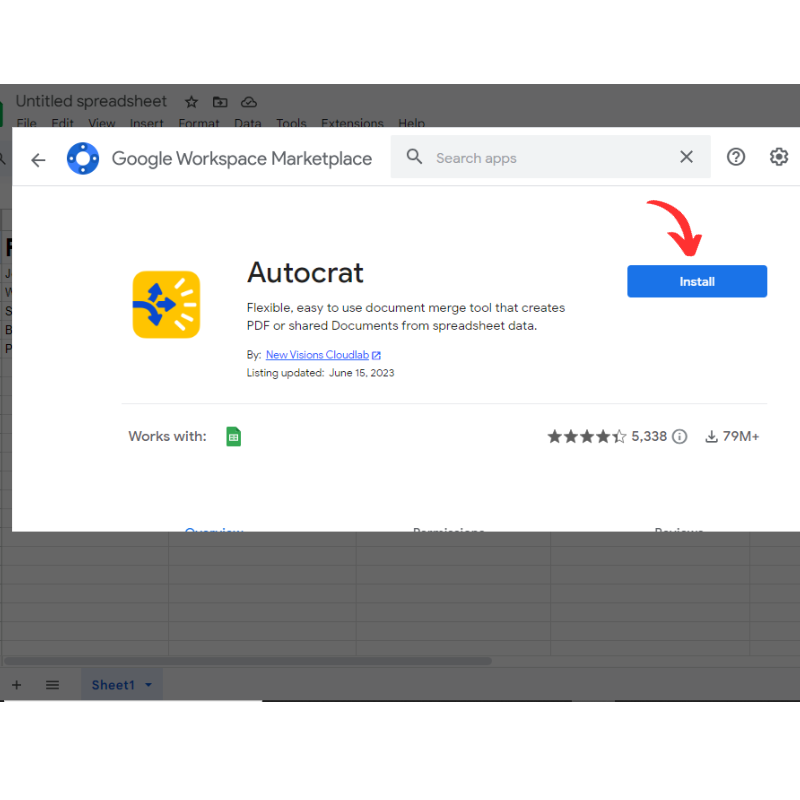This screenshot has height=800, width=800.
Task: Click the Autocrat description text
Action: (x=406, y=317)
